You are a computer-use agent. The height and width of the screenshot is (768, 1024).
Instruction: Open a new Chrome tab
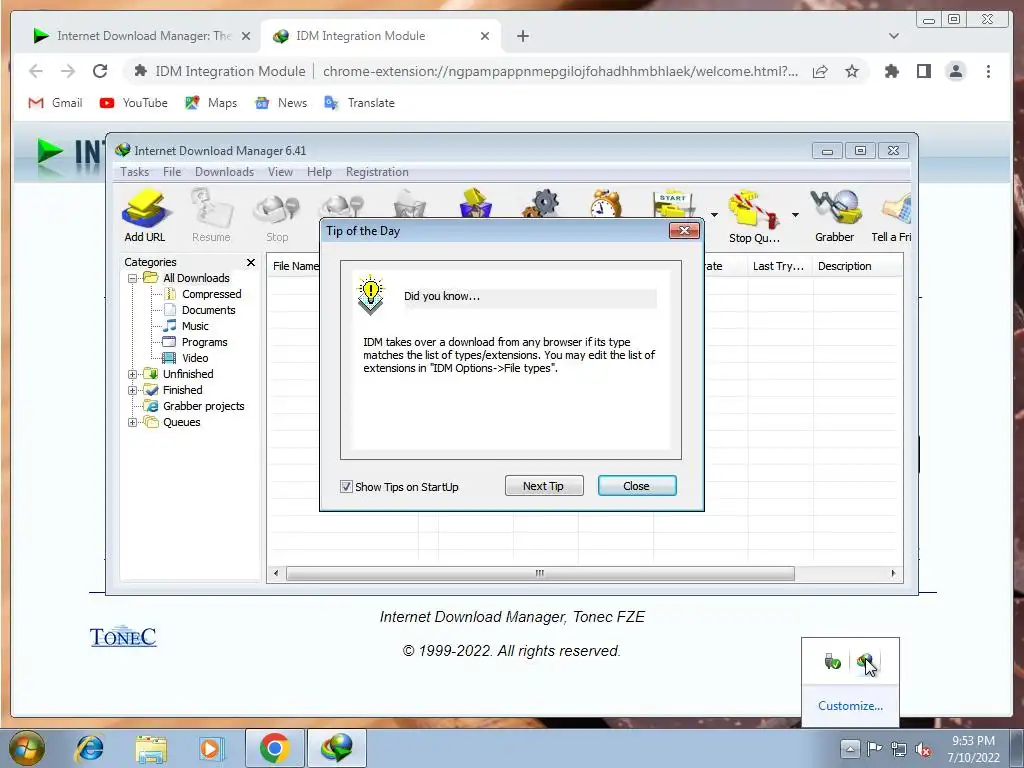(523, 36)
